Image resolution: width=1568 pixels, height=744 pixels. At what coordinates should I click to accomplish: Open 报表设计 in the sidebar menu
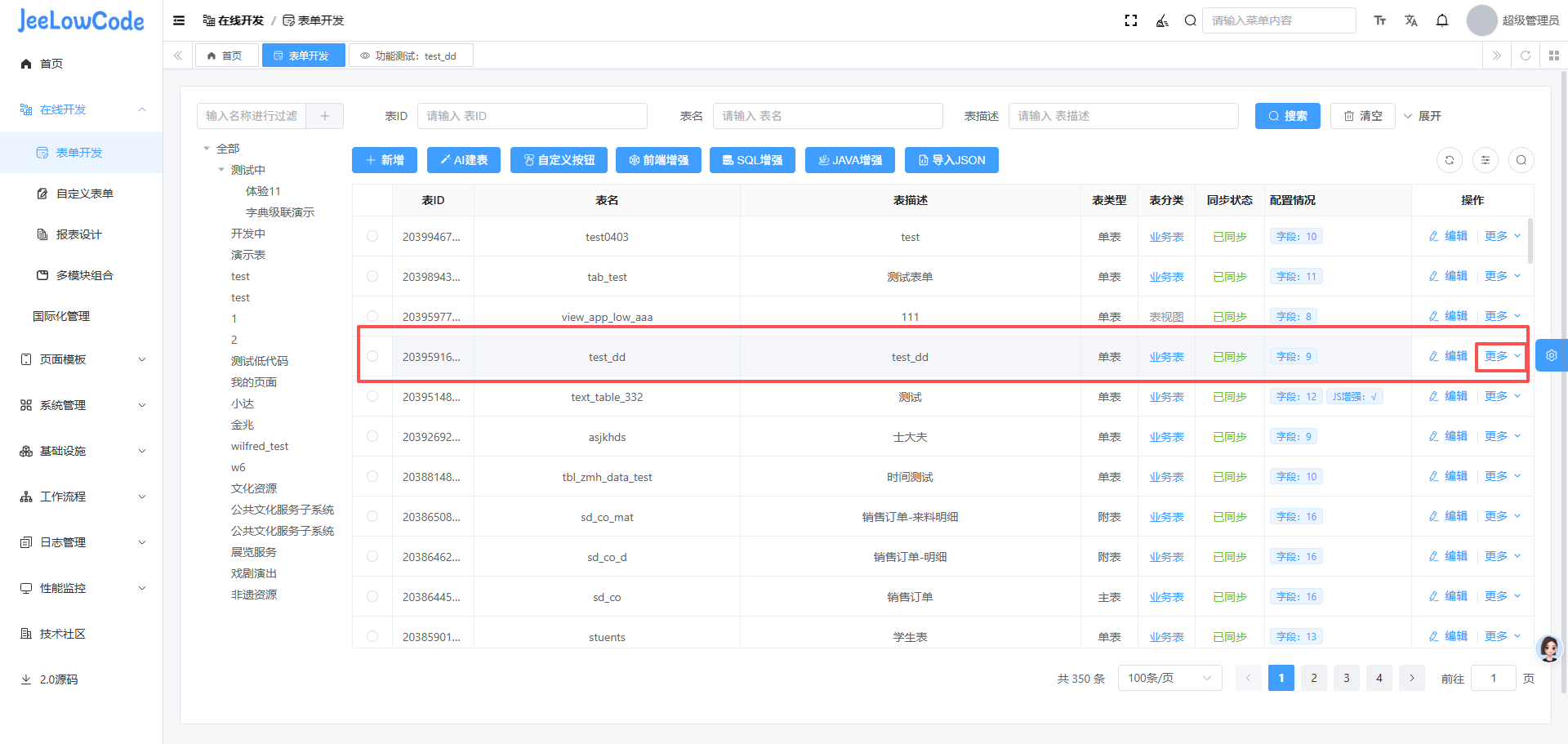pos(79,234)
